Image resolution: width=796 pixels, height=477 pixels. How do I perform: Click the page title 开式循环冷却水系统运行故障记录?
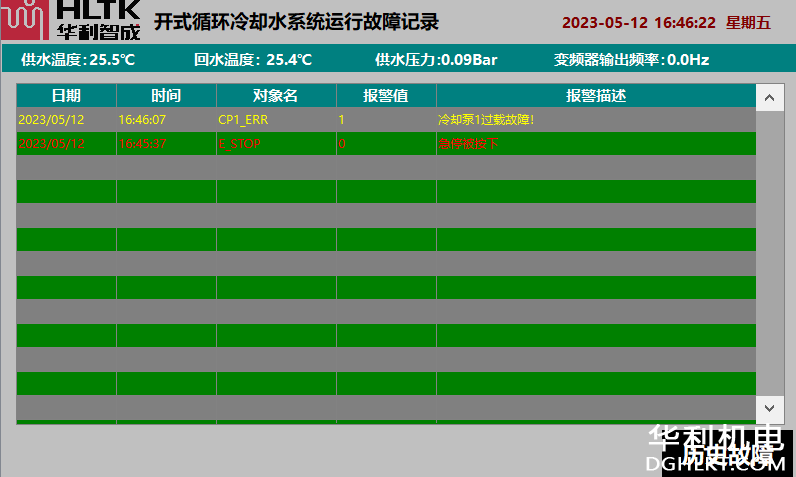[x=296, y=22]
